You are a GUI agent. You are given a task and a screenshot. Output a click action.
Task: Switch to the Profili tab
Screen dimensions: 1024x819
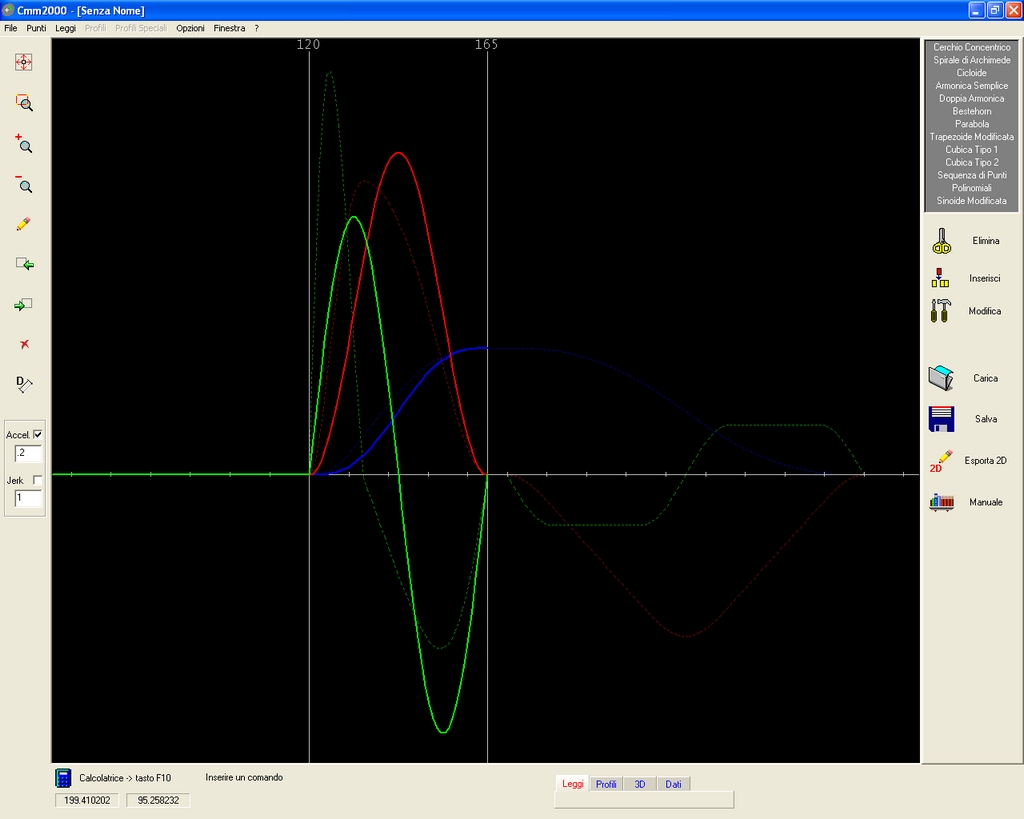pos(606,784)
